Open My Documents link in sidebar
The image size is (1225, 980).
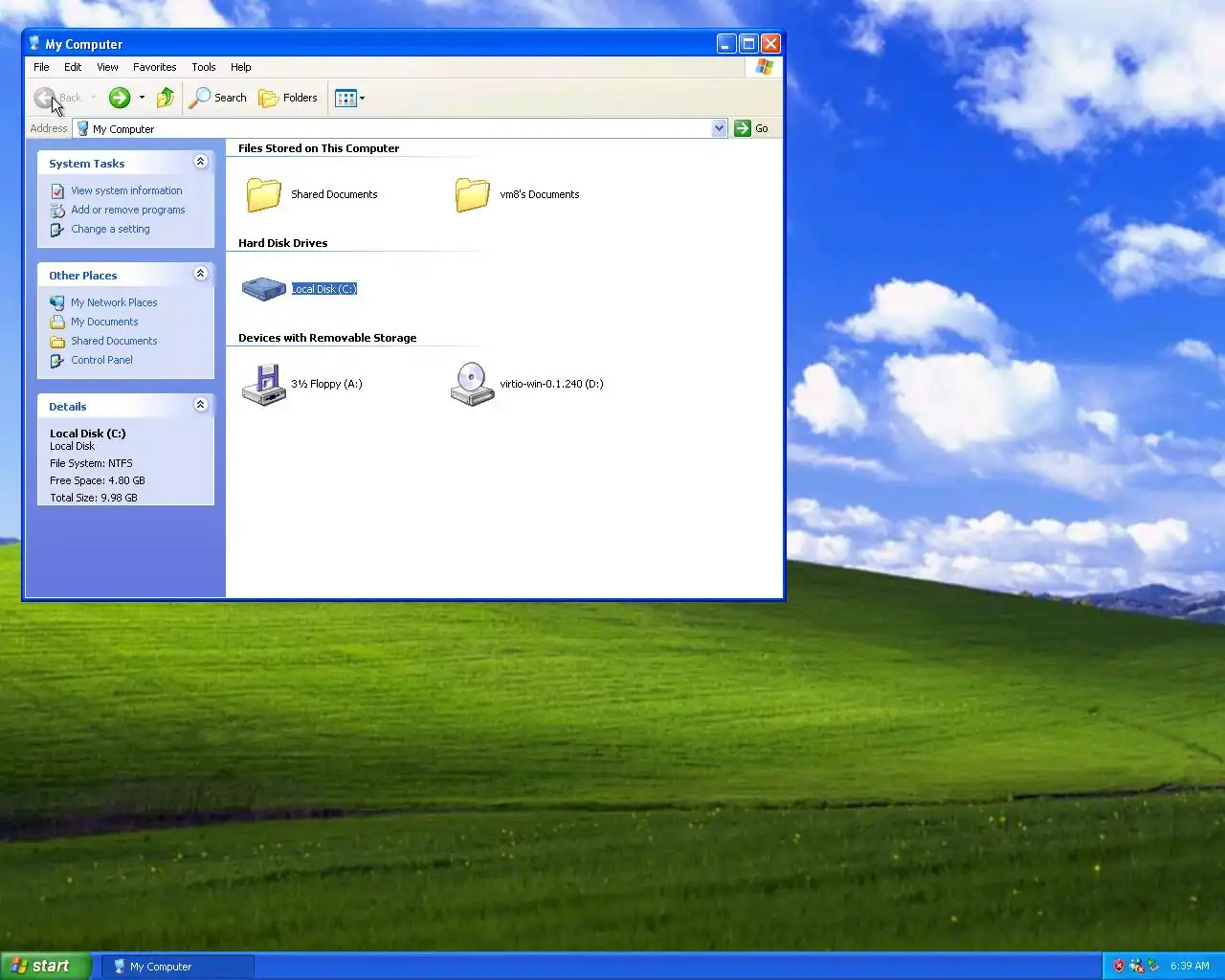pyautogui.click(x=104, y=322)
